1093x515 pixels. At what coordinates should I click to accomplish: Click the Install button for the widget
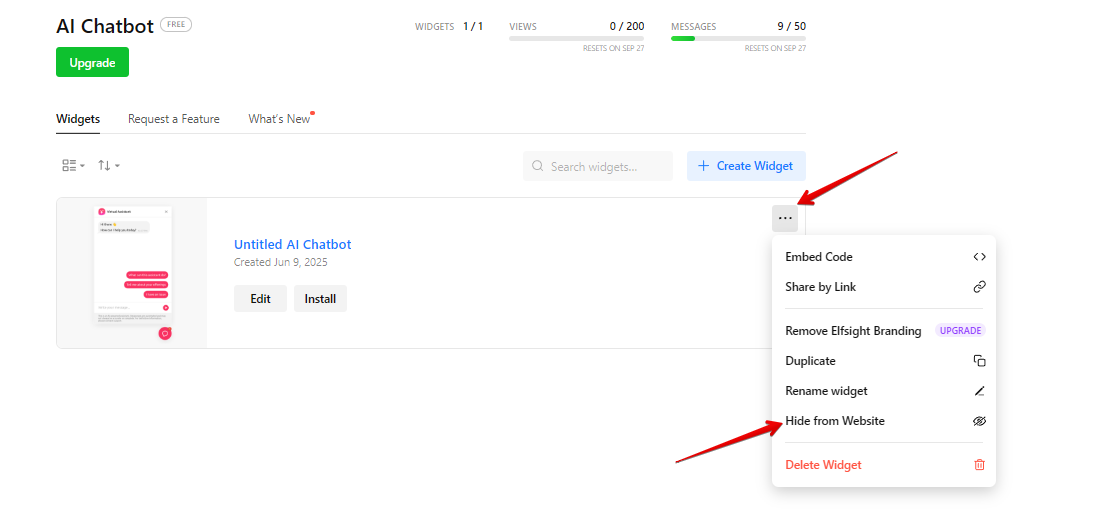pyautogui.click(x=320, y=298)
